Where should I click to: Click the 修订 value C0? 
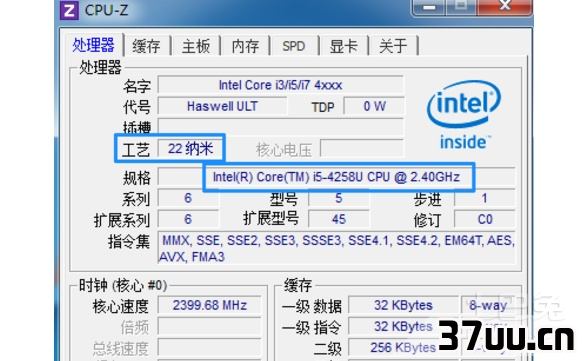point(484,219)
